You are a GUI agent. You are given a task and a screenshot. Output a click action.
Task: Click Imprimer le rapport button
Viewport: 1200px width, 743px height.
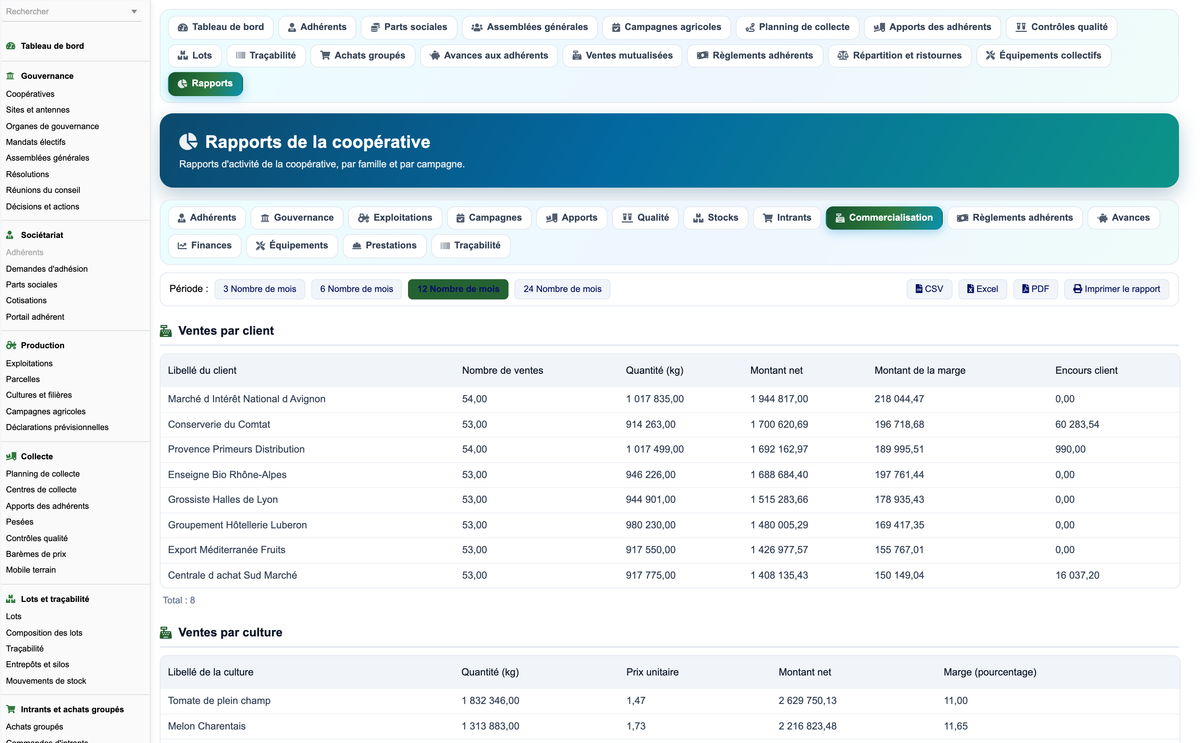pyautogui.click(x=1117, y=289)
